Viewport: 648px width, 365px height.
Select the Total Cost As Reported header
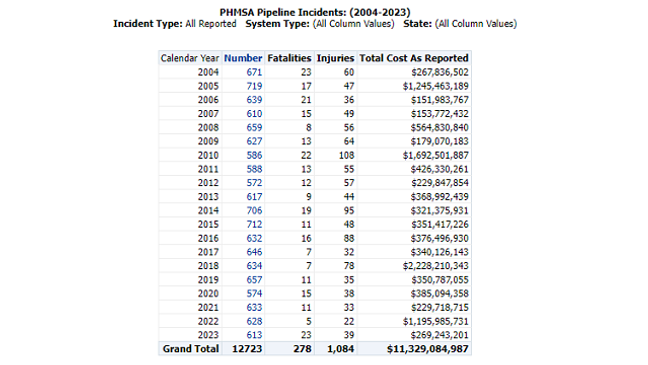pos(414,58)
